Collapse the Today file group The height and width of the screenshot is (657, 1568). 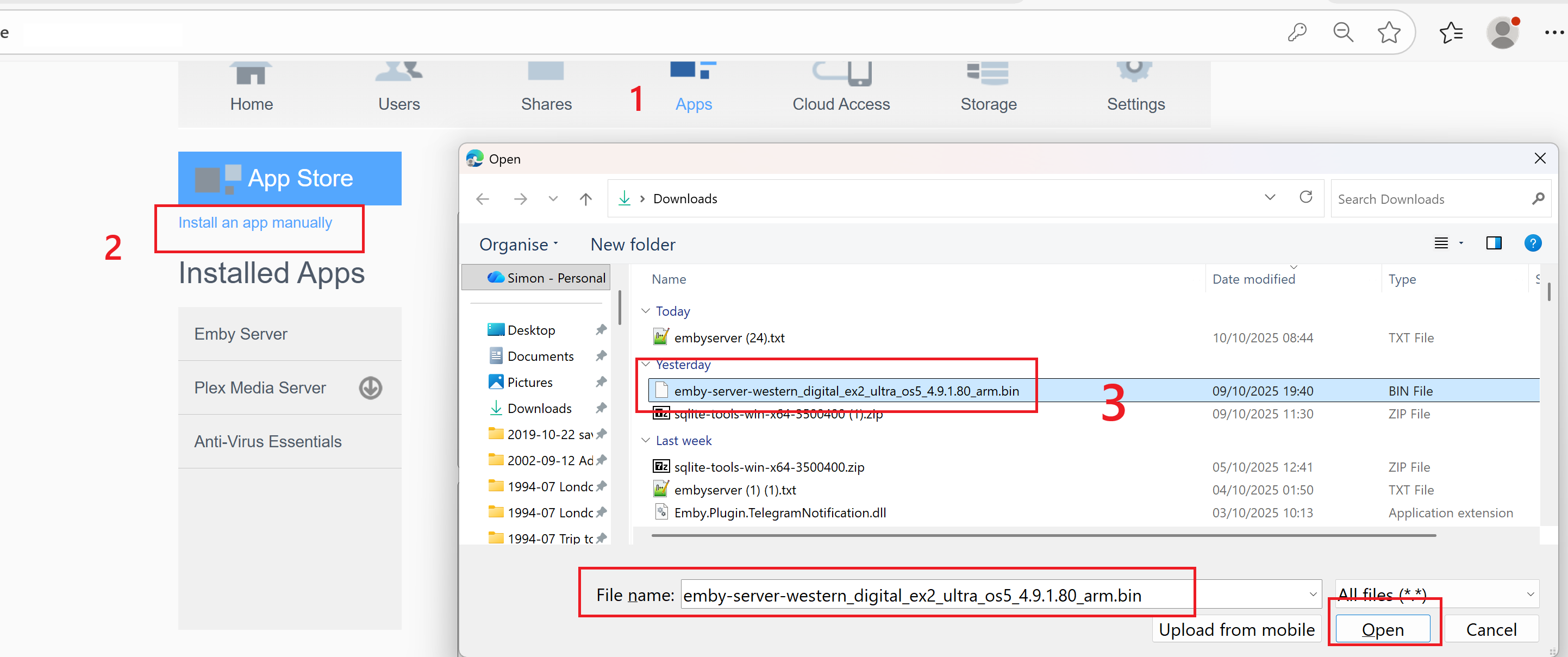click(x=645, y=311)
